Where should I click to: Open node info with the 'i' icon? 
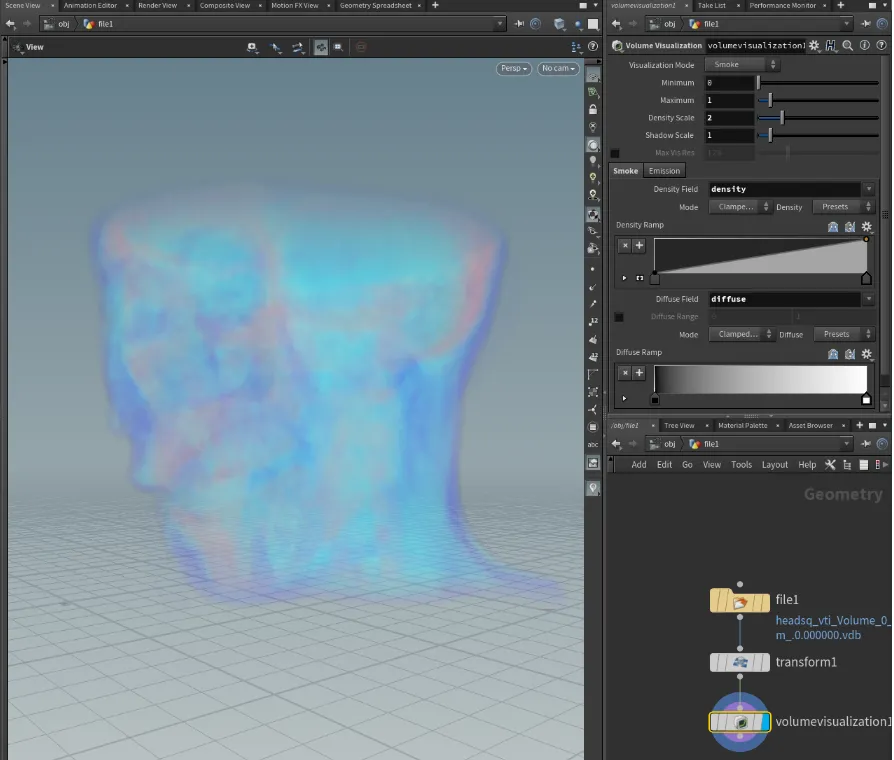[864, 46]
